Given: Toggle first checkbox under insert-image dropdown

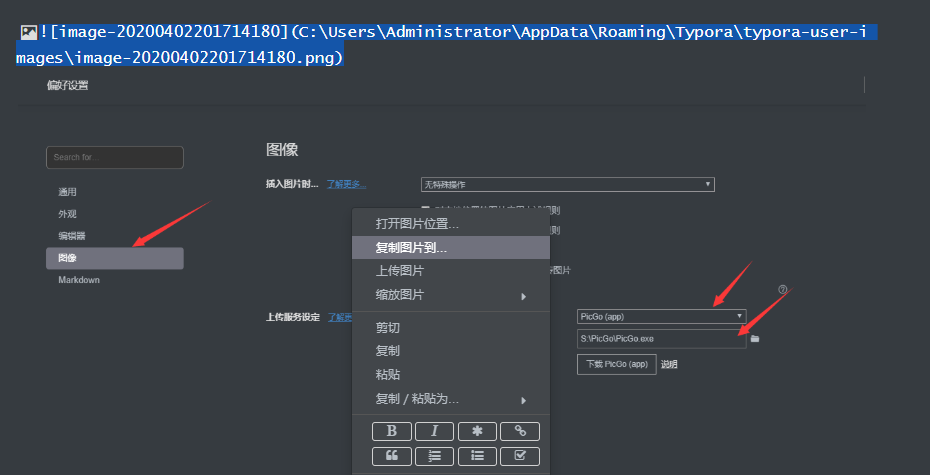Looking at the screenshot, I should pos(425,209).
